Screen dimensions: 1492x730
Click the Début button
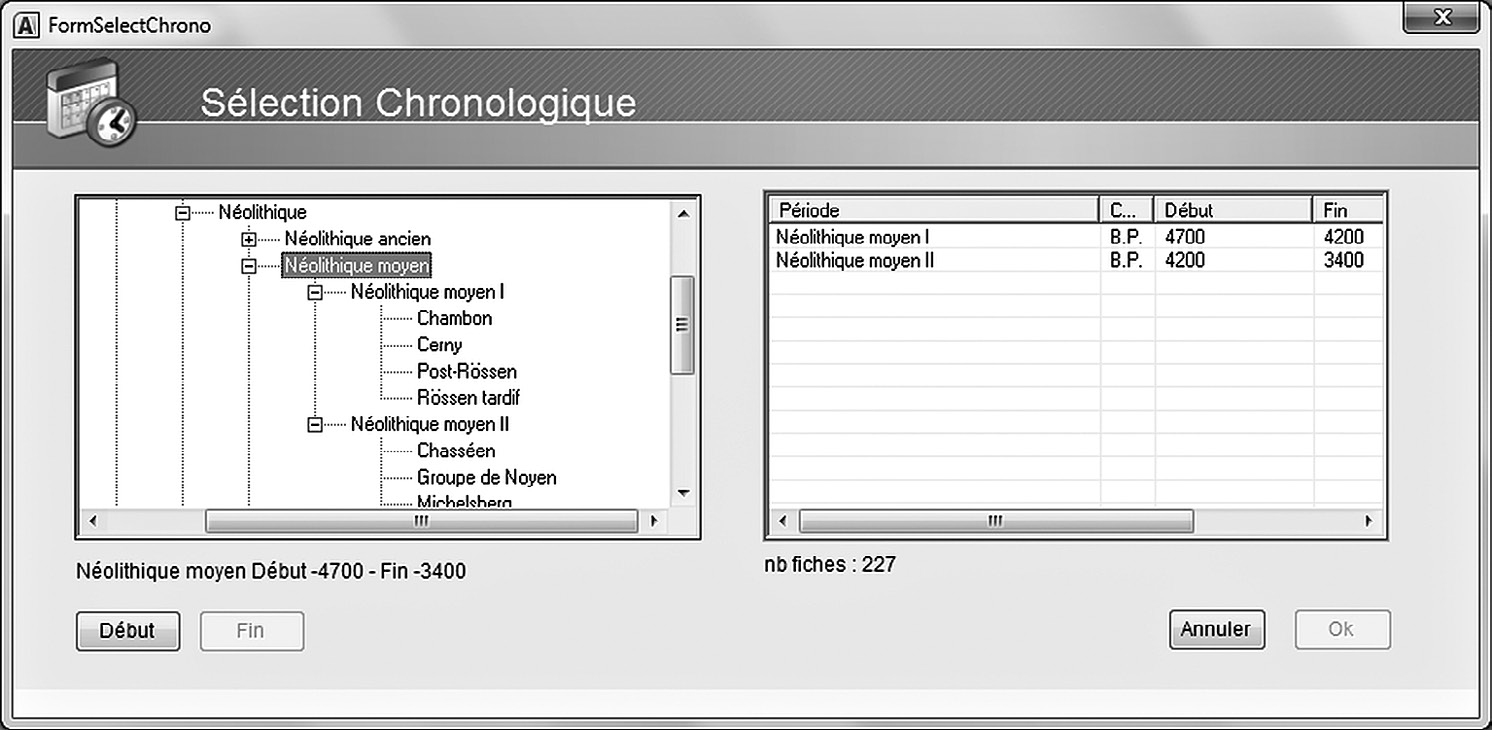click(128, 631)
